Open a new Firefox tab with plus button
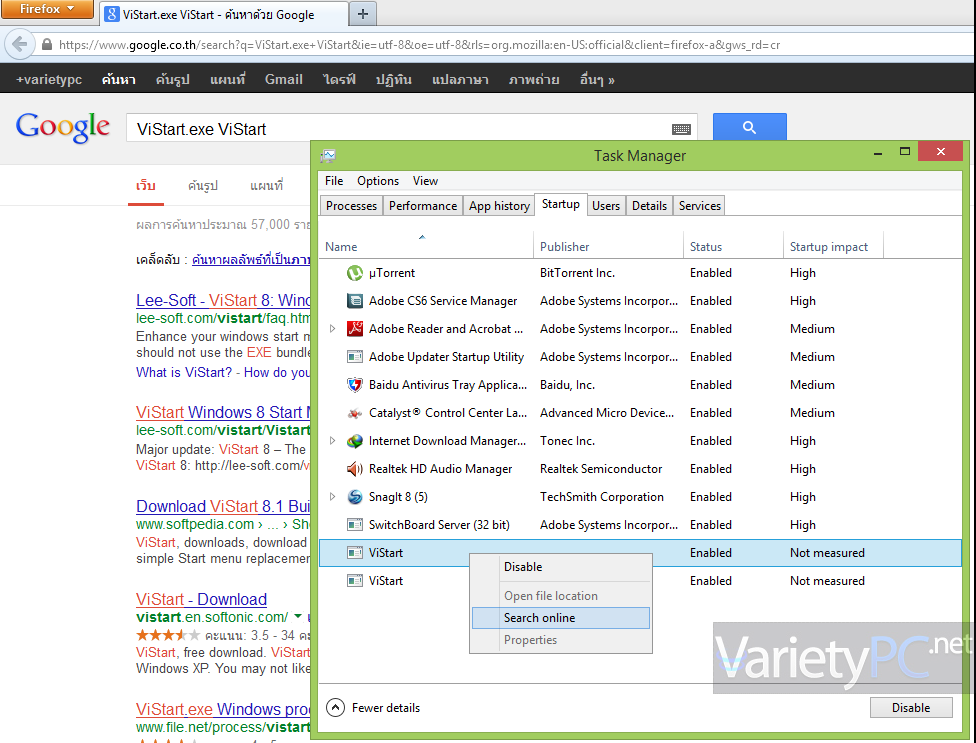Screen dimensions: 976x743 363,14
